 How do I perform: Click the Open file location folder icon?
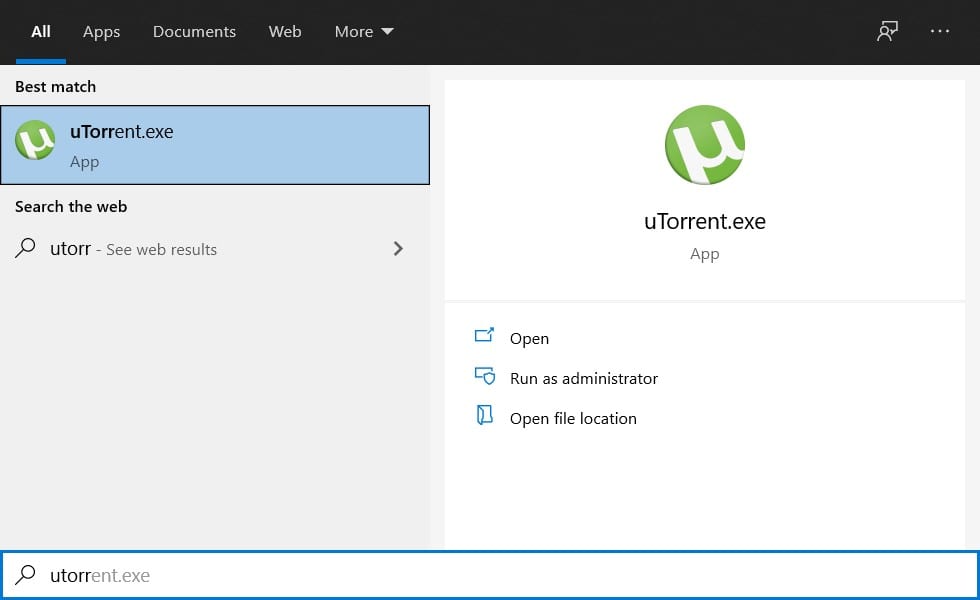coord(484,415)
